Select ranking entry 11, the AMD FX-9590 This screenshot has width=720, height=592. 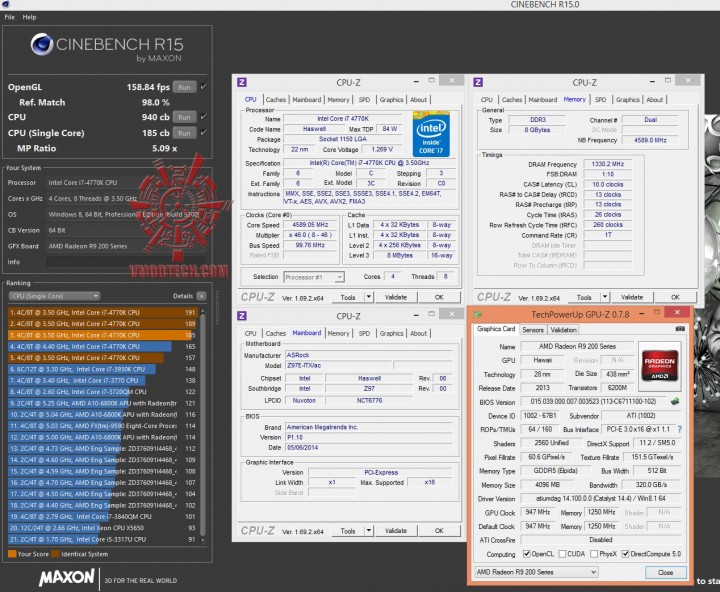pyautogui.click(x=102, y=426)
